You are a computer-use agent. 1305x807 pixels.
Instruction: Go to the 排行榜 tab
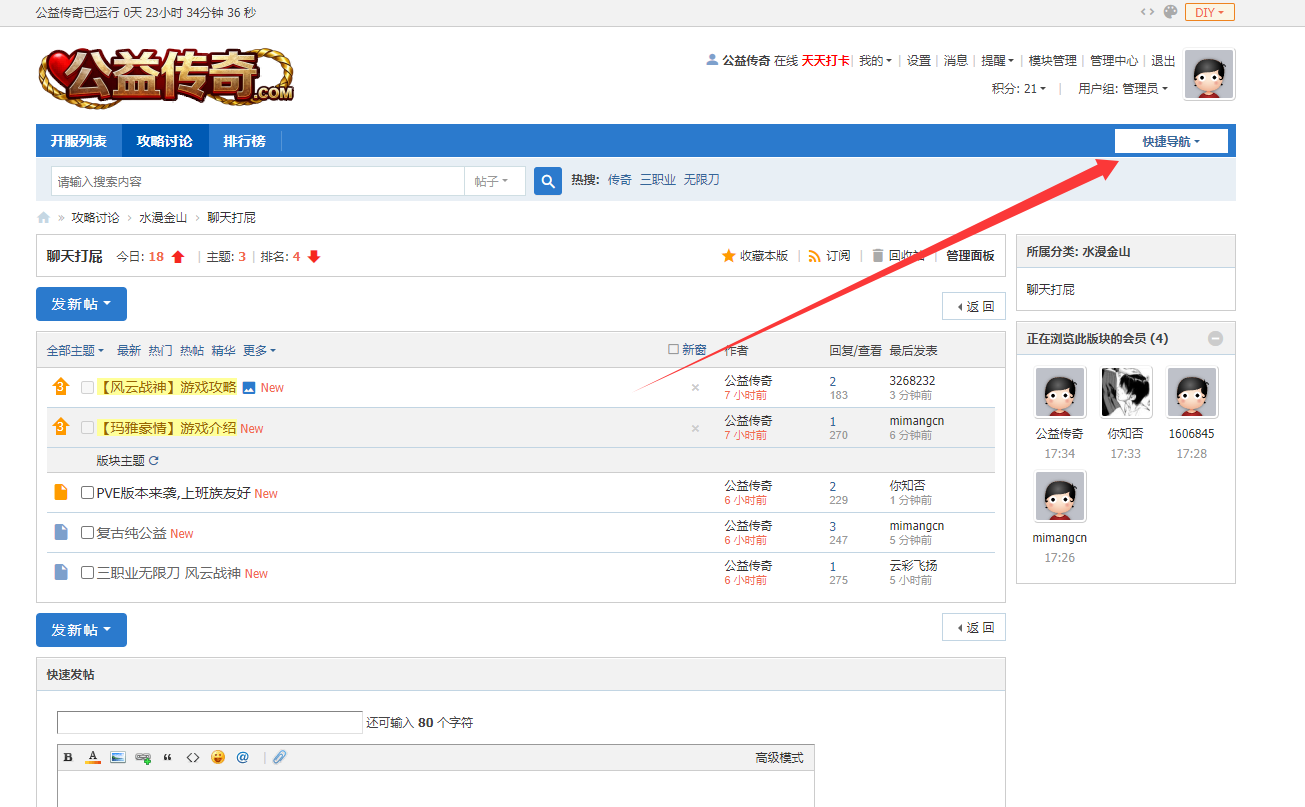point(244,141)
